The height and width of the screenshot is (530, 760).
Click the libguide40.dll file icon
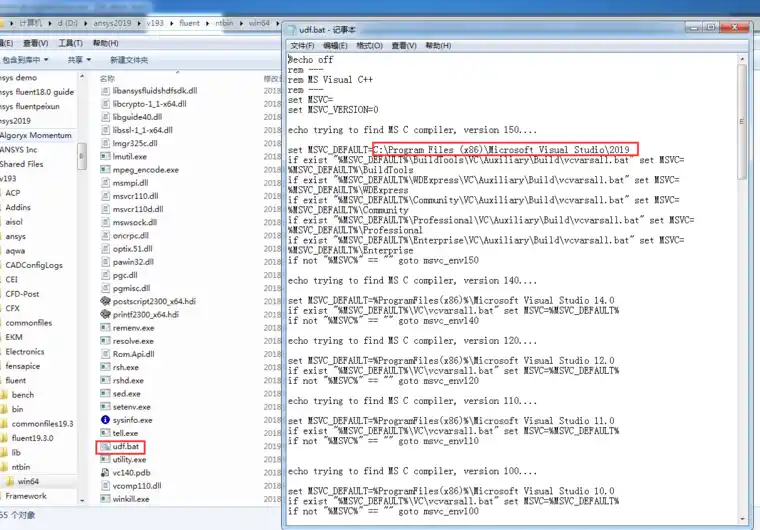click(x=105, y=117)
